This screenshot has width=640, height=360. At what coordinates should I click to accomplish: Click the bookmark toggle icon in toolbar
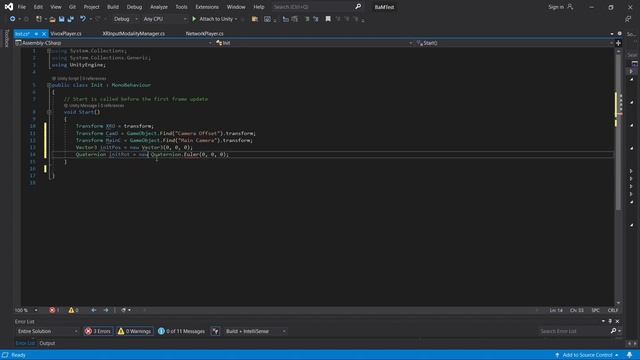click(x=328, y=19)
